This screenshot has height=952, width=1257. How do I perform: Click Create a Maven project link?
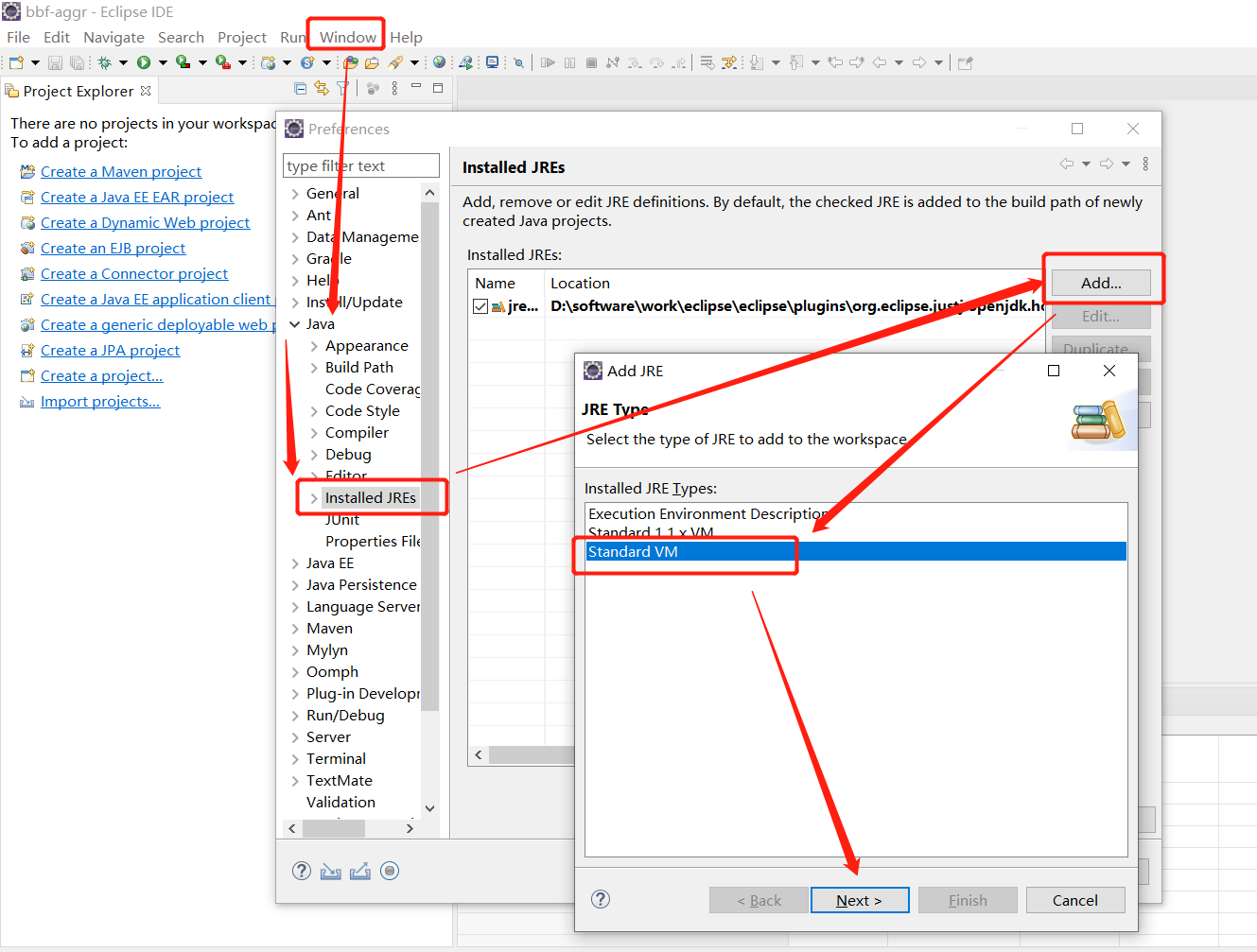(x=121, y=171)
